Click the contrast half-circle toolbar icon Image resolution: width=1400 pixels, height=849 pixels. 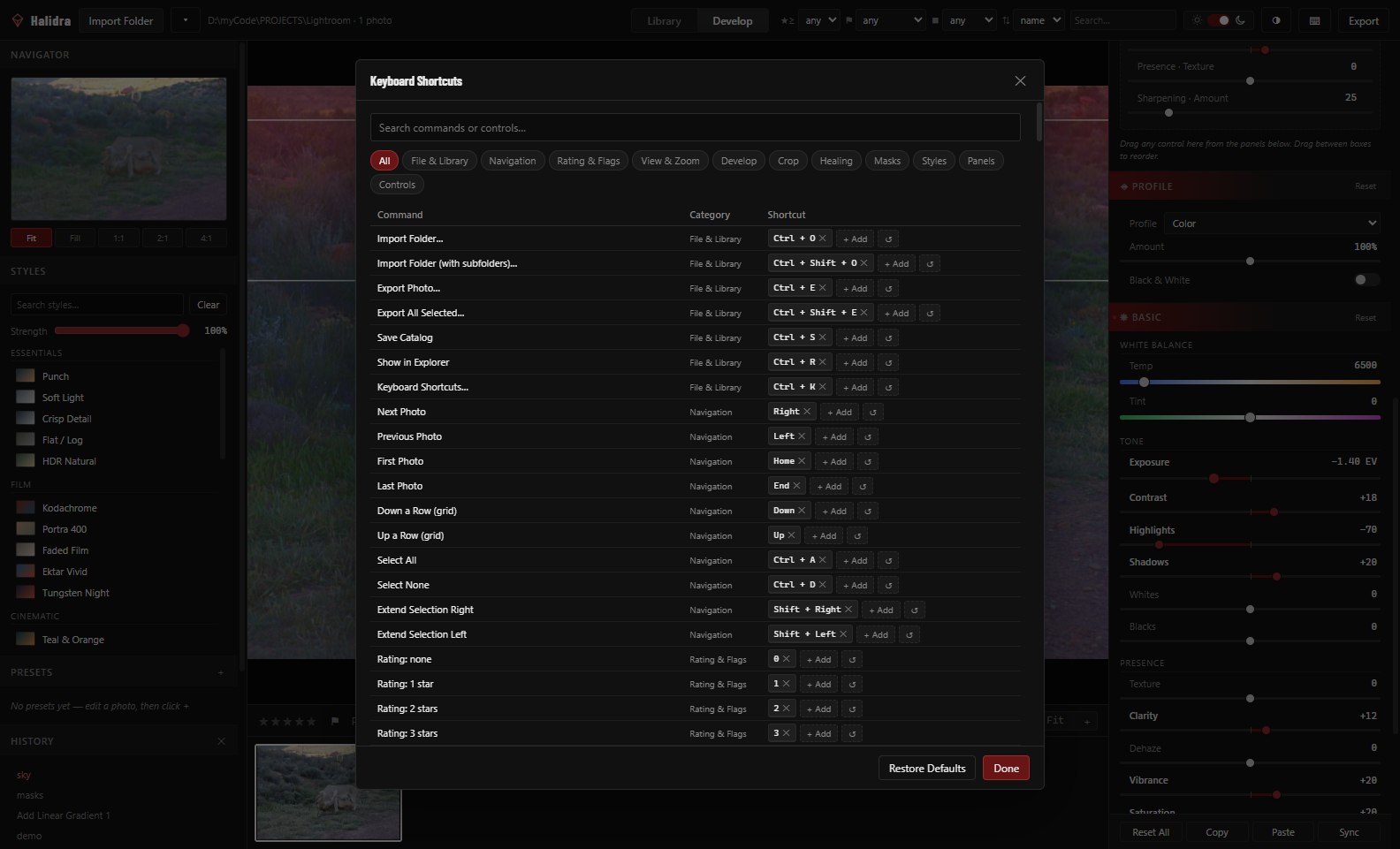point(1275,20)
